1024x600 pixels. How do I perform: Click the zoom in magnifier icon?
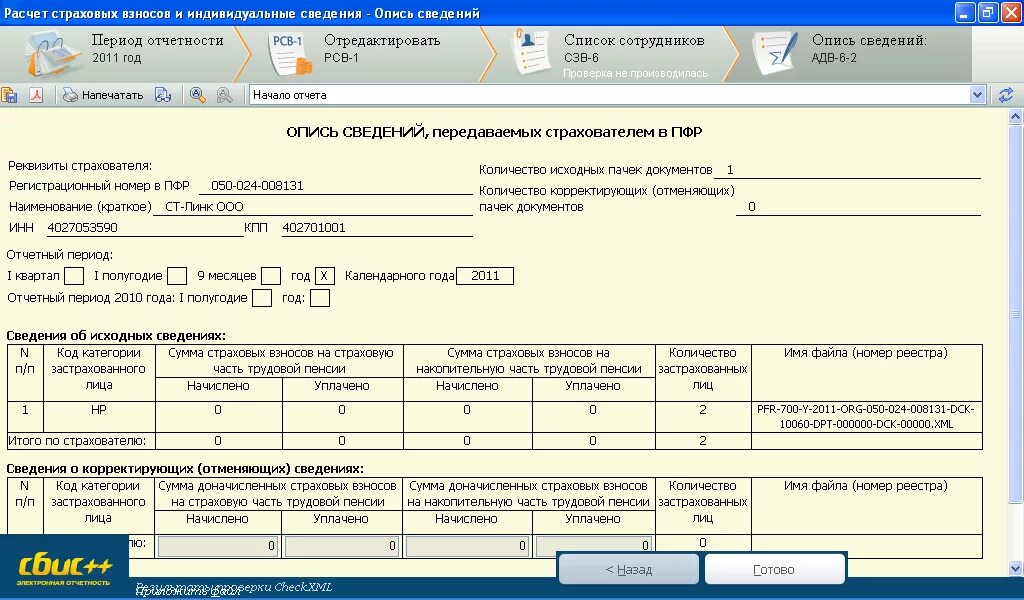point(197,95)
